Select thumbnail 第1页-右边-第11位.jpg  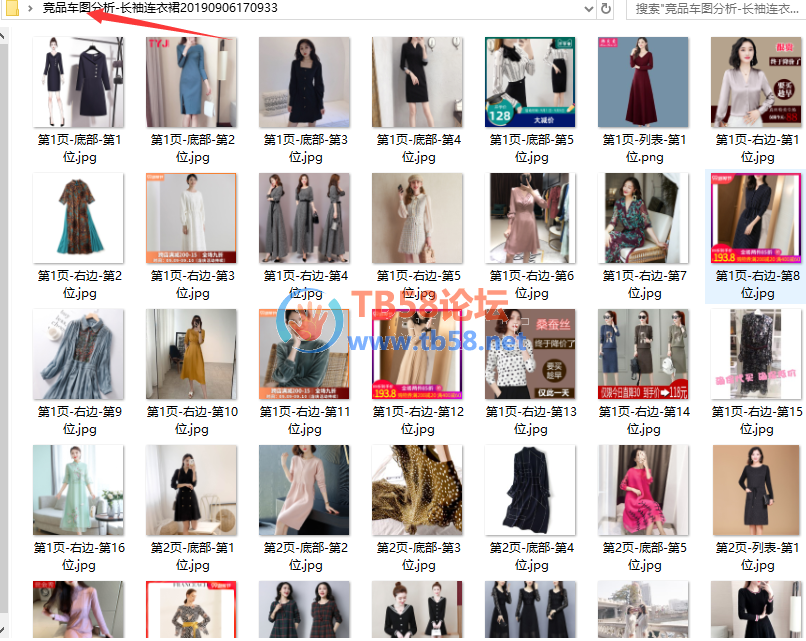(x=304, y=354)
